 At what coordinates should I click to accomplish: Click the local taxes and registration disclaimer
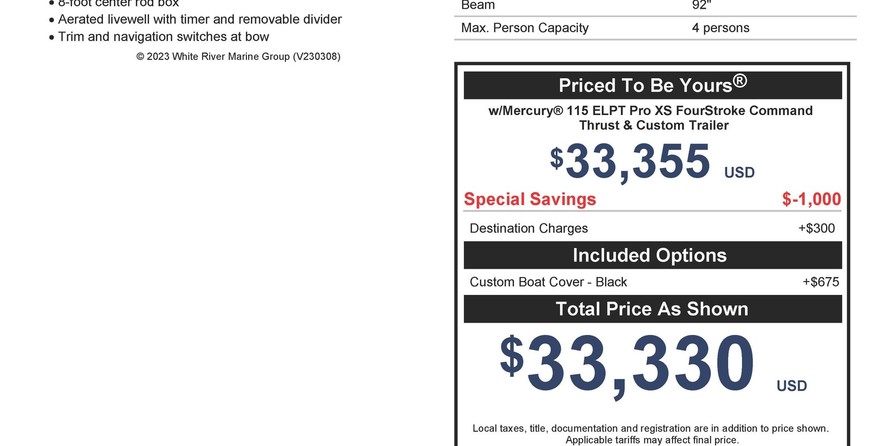[650, 428]
